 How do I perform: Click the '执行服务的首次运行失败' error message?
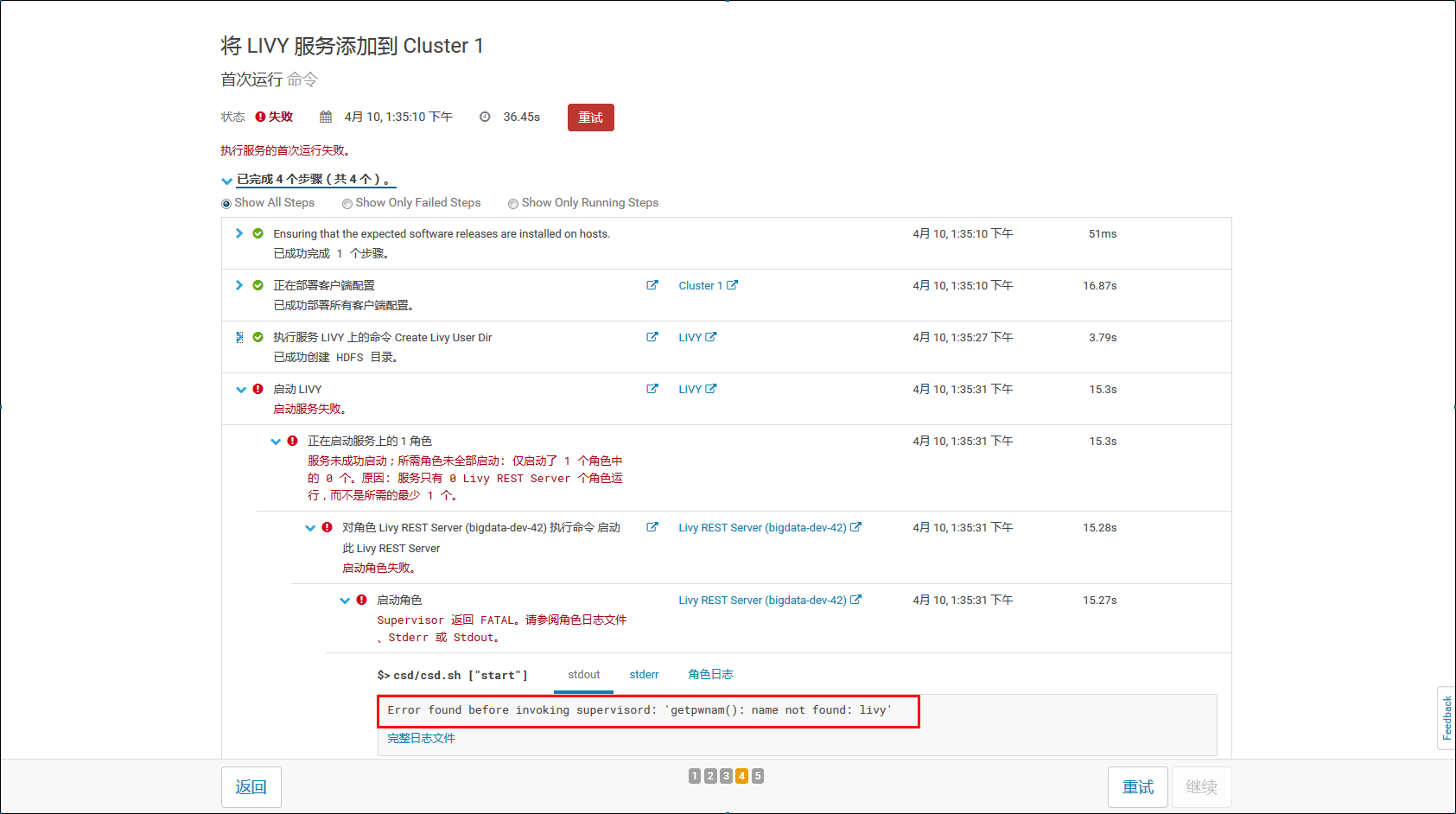click(286, 150)
